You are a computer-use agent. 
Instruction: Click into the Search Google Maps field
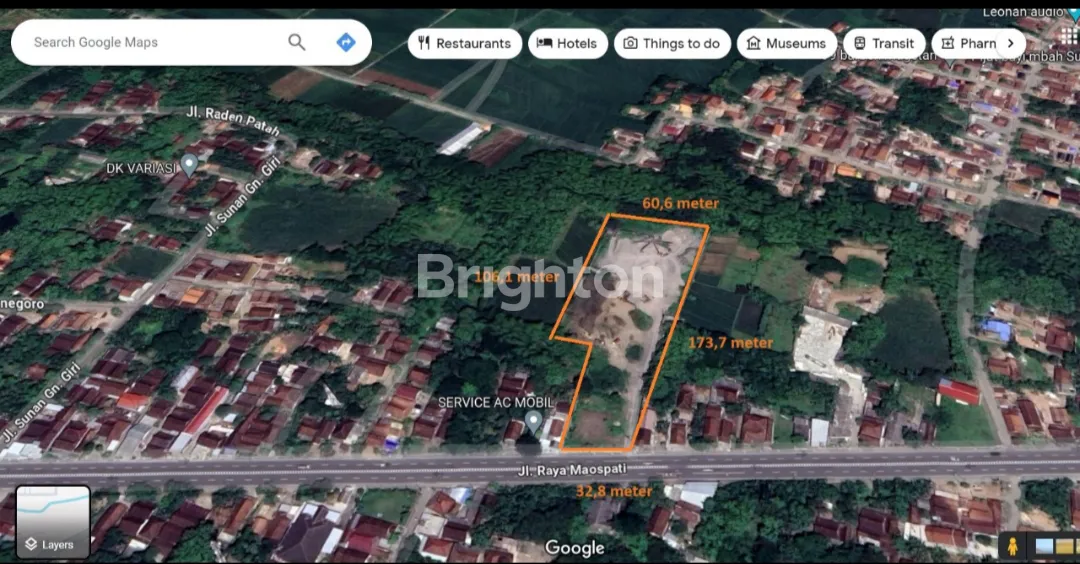point(150,42)
